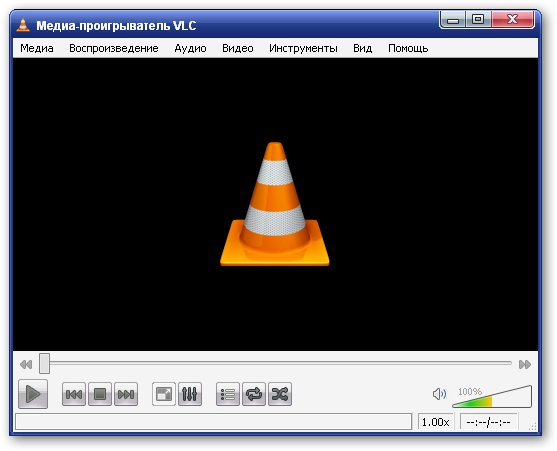Viewport: 557px width, 451px height.
Task: Expand the Аудио menu
Action: coord(190,48)
